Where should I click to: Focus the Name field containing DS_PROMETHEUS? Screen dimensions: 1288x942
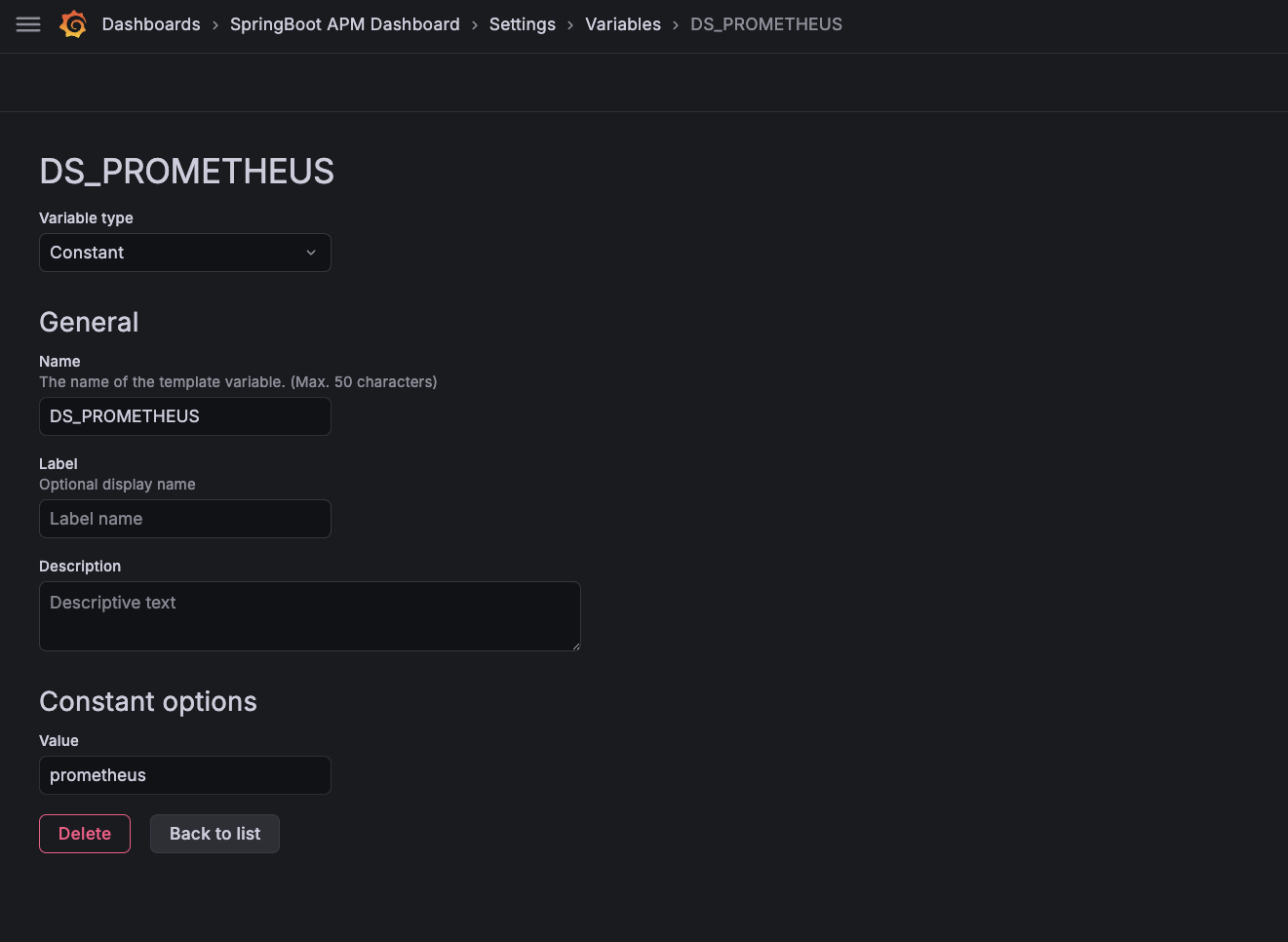[x=185, y=416]
